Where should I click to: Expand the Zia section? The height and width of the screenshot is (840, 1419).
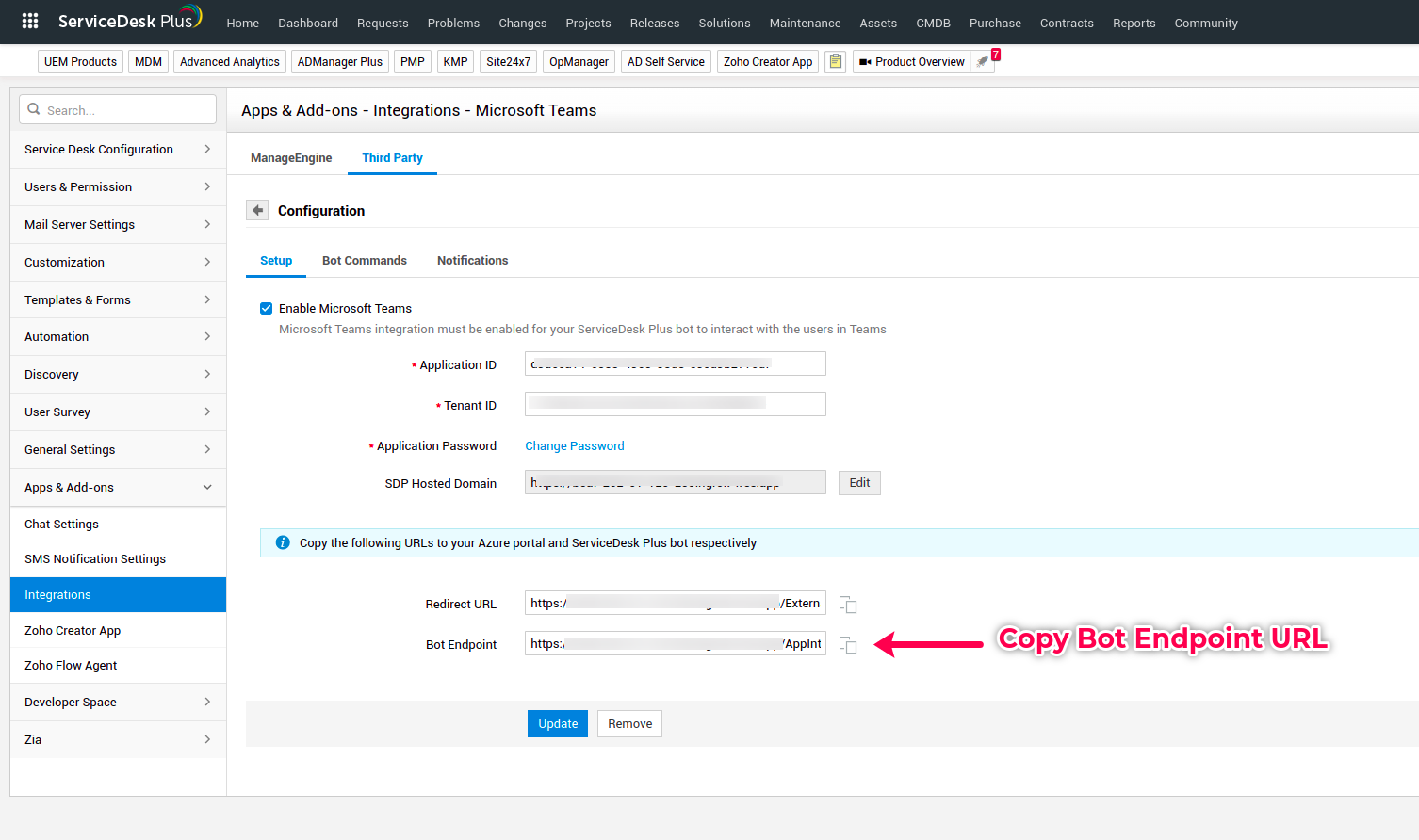coord(118,739)
